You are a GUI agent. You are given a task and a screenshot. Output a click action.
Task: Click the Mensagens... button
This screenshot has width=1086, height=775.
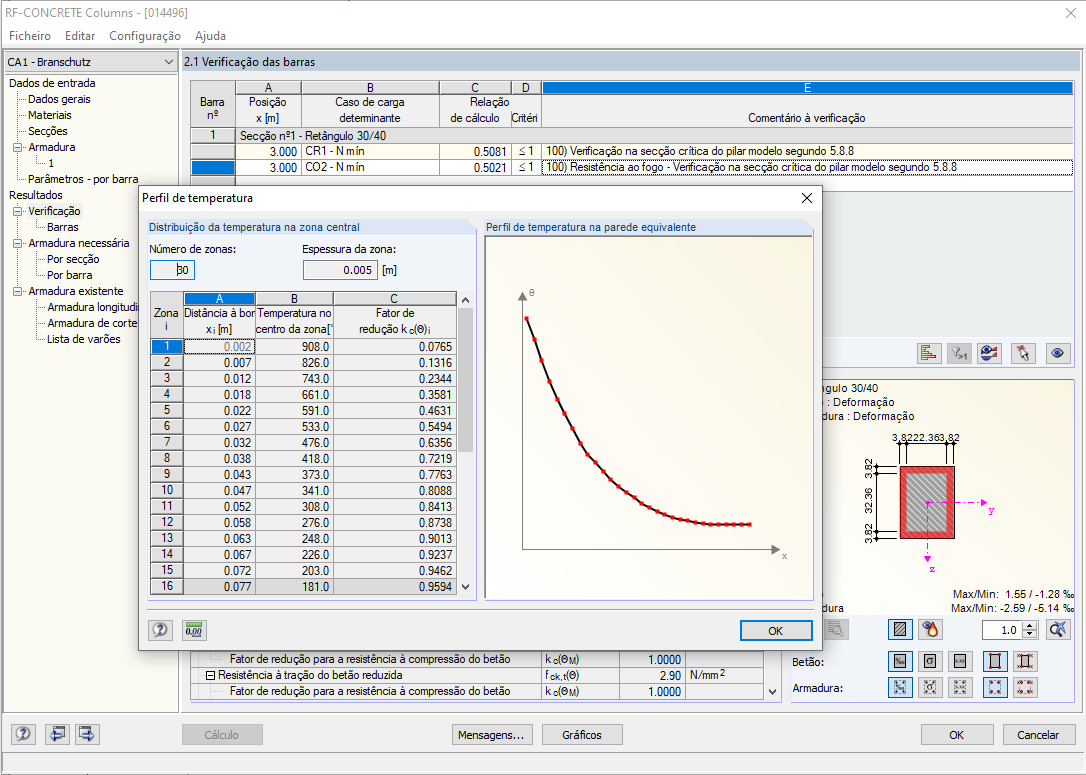[x=491, y=735]
